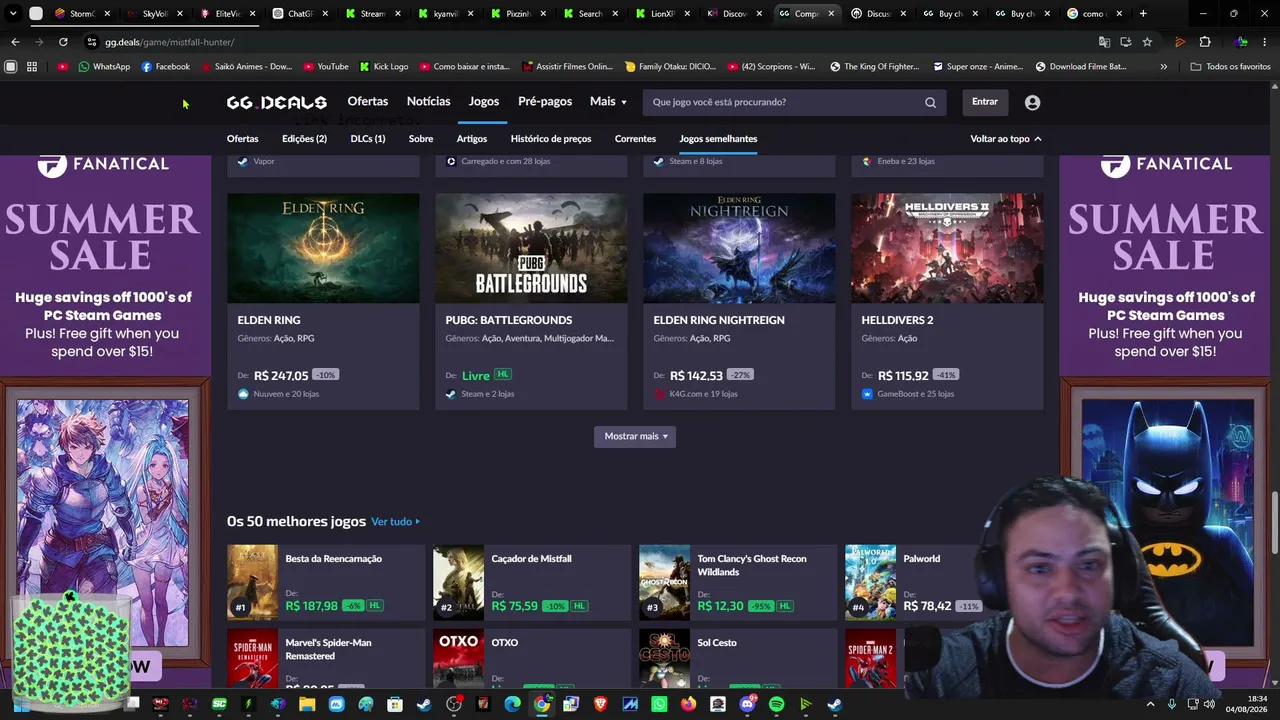Open the YouTube bookmark
The width and height of the screenshot is (1280, 720).
[x=325, y=67]
